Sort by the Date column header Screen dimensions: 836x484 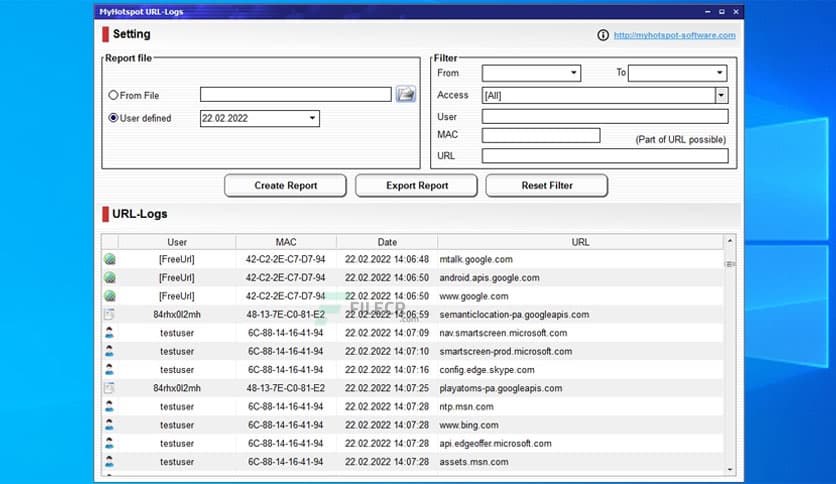pos(387,242)
